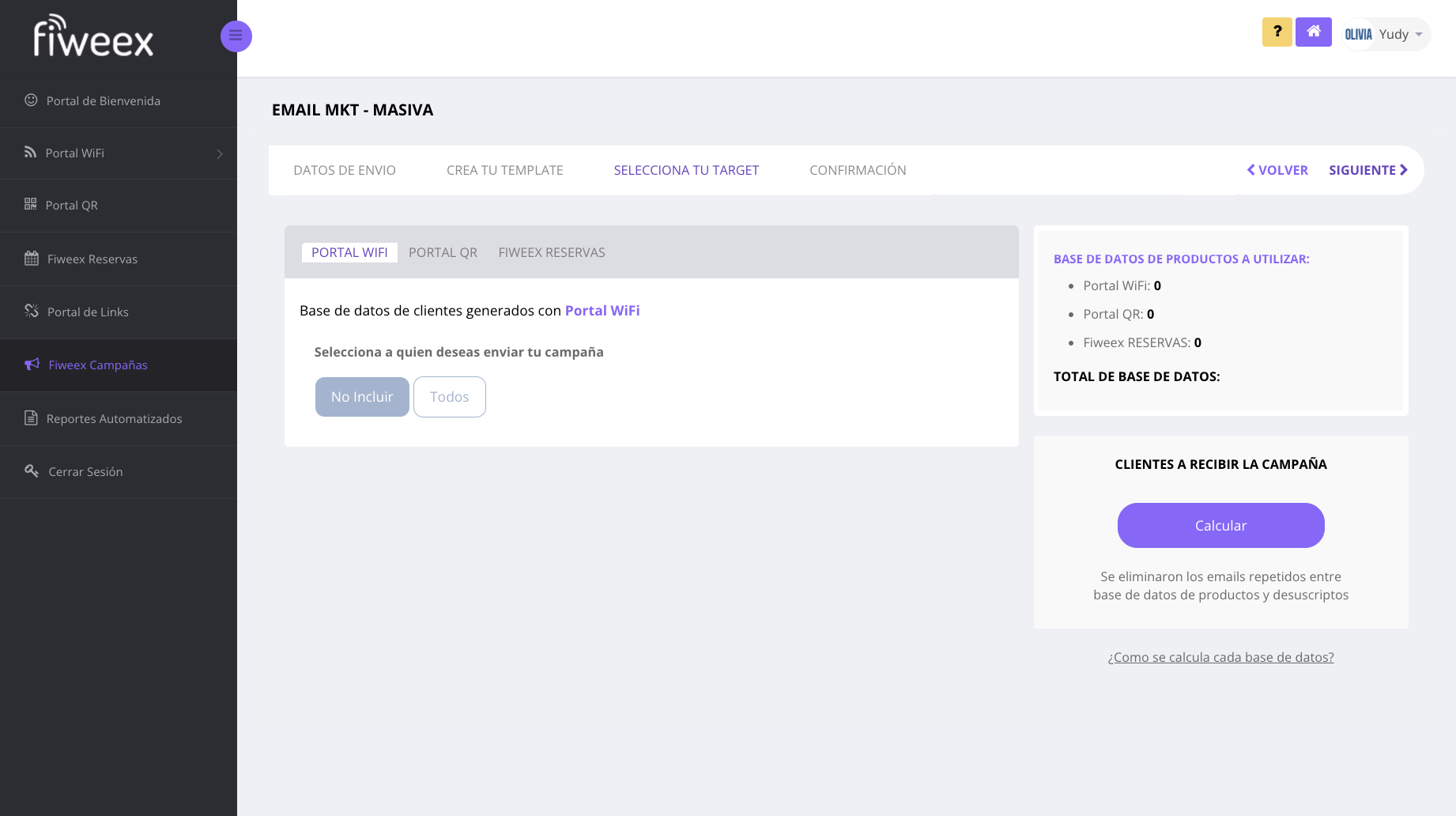Click the Fiweex Campañas megaphone icon
The image size is (1456, 816).
tap(32, 365)
